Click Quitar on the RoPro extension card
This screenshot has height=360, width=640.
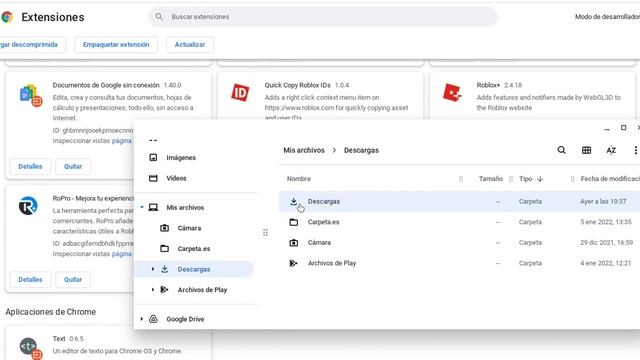(x=73, y=280)
